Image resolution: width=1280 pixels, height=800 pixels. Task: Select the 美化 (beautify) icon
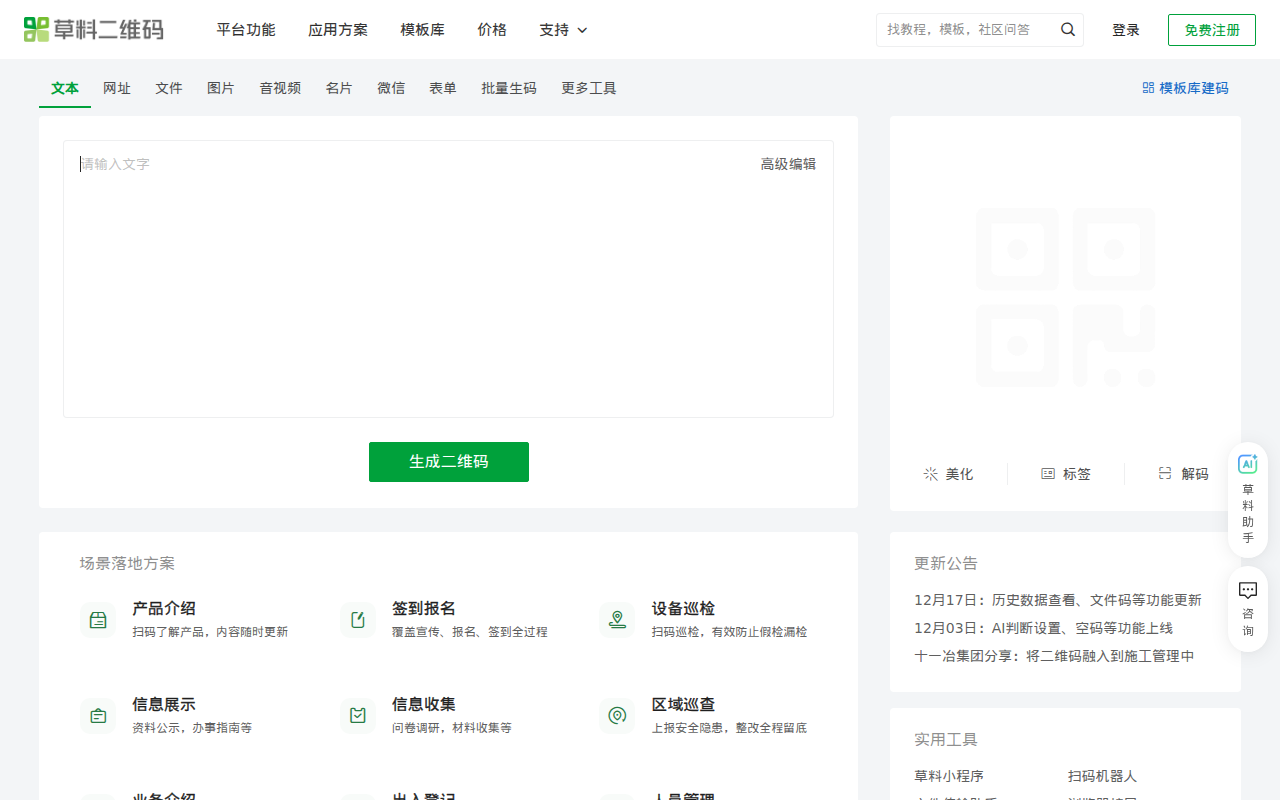pos(930,474)
